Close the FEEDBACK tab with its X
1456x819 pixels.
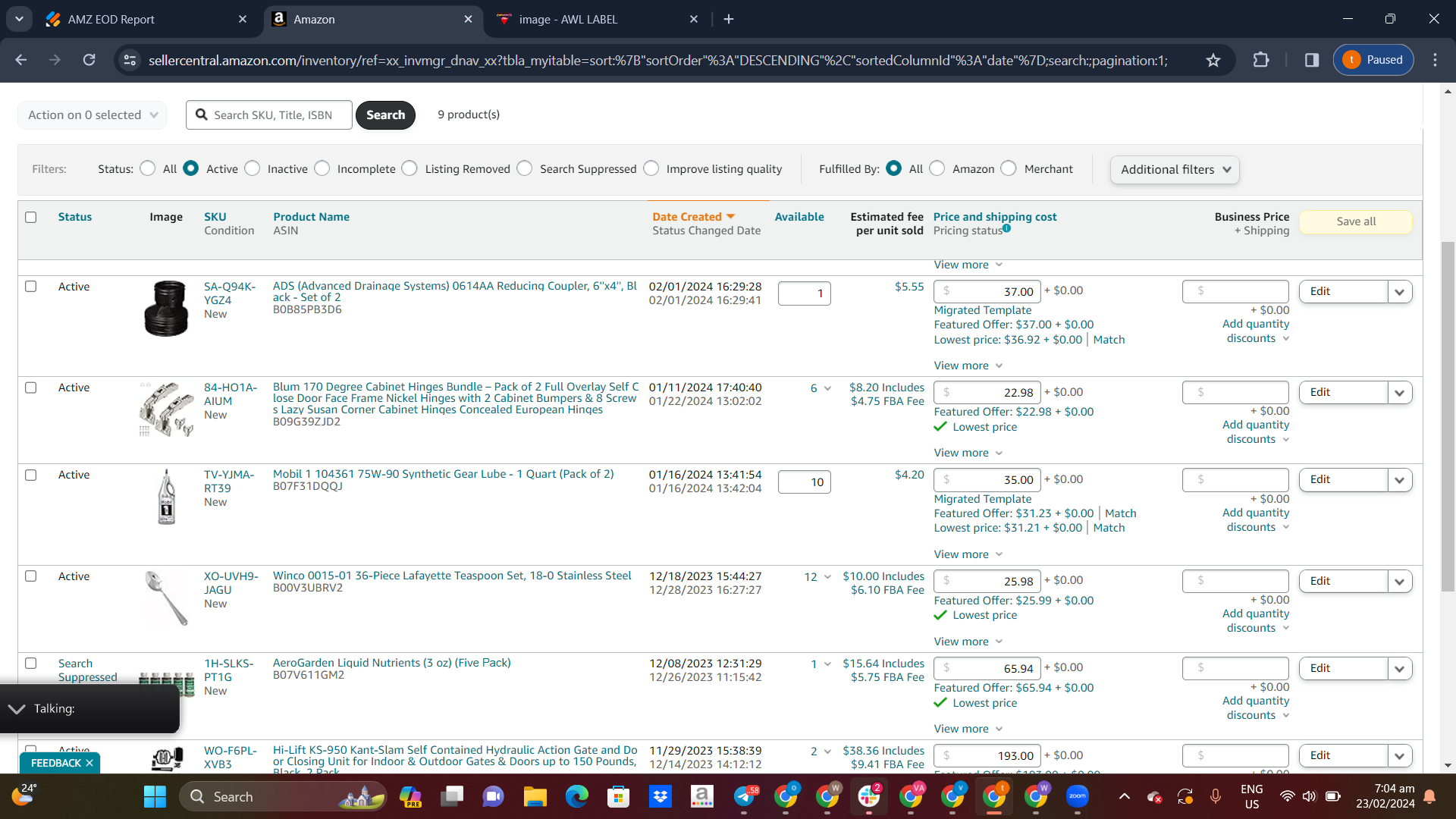pos(89,763)
